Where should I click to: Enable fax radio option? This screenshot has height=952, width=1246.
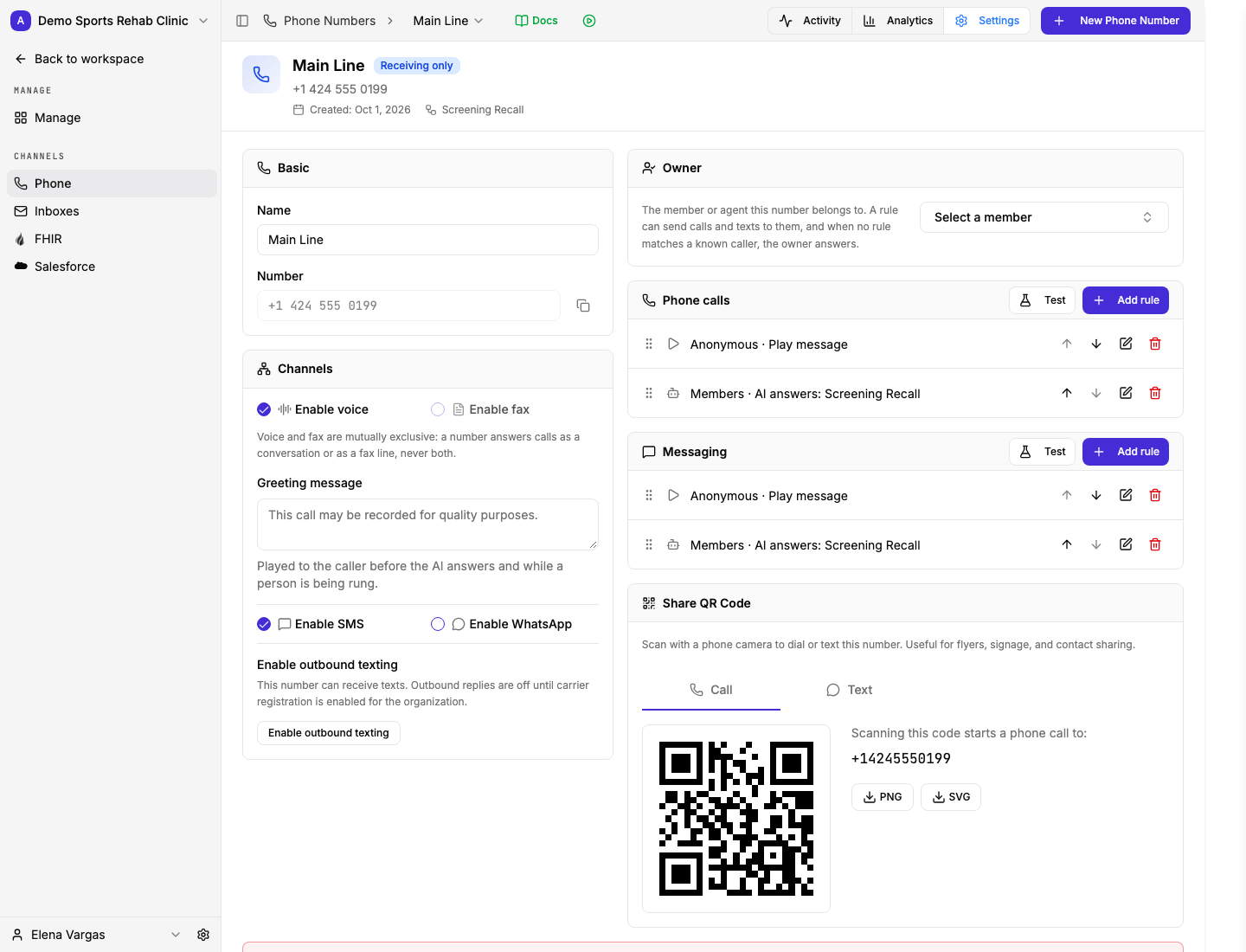[438, 409]
